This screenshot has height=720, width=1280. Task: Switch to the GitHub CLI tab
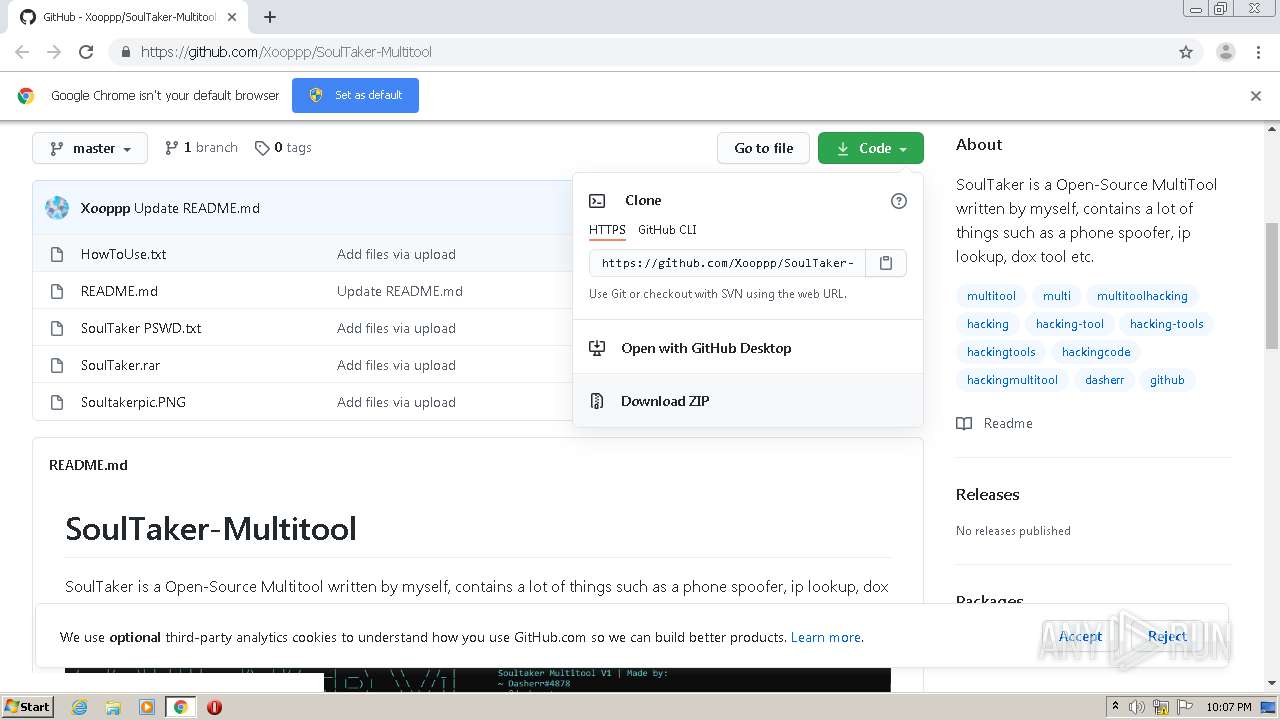pos(667,230)
